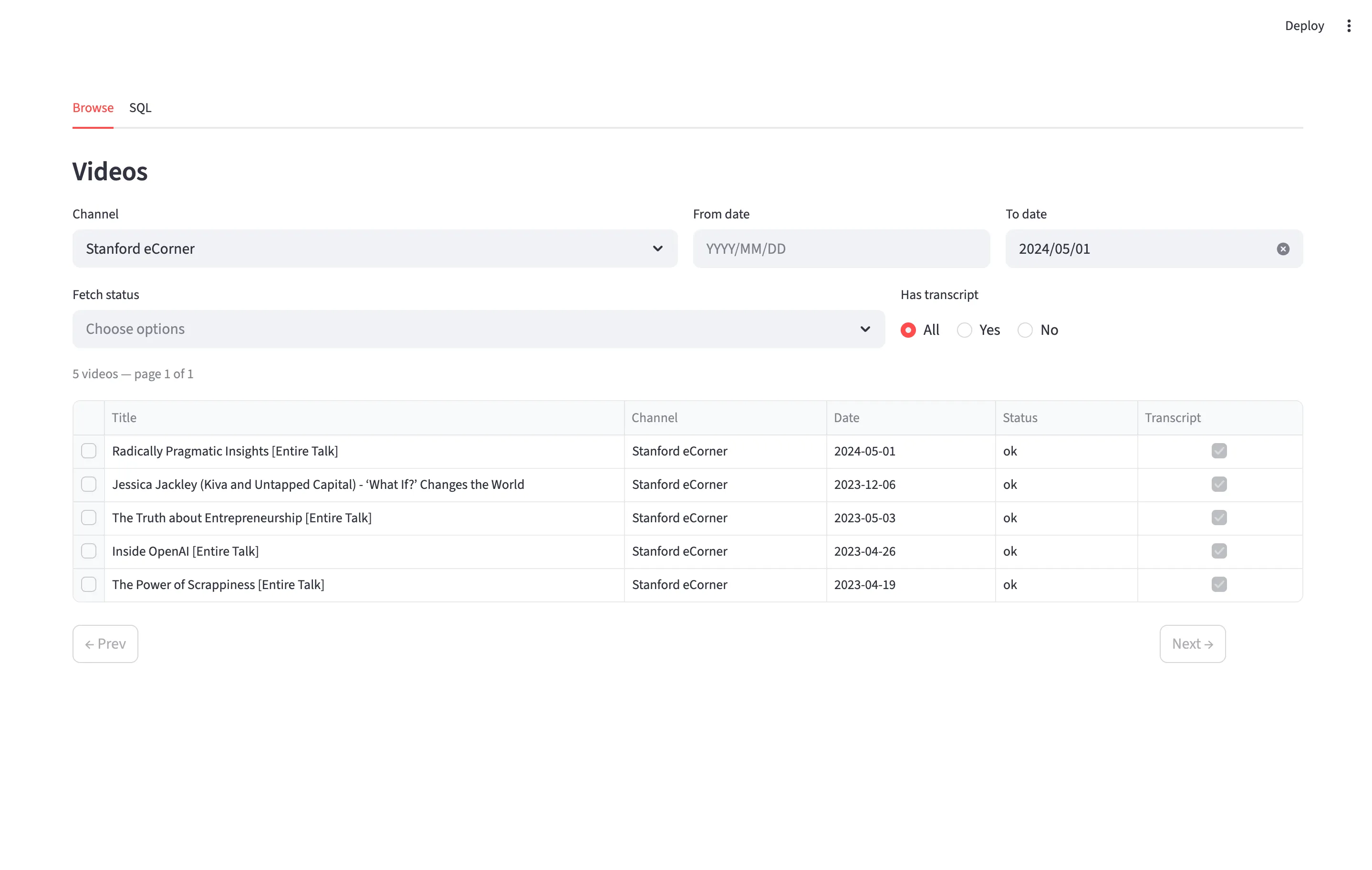Switch to the SQL tab

point(140,108)
